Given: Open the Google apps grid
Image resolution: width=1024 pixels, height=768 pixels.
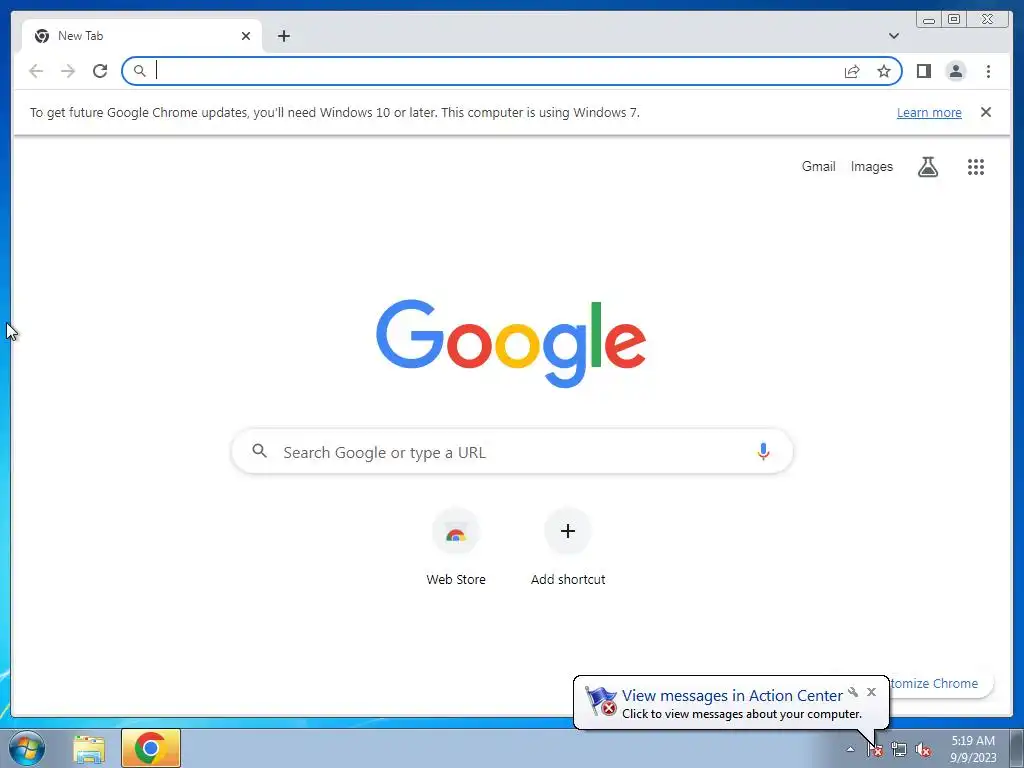Looking at the screenshot, I should 976,167.
